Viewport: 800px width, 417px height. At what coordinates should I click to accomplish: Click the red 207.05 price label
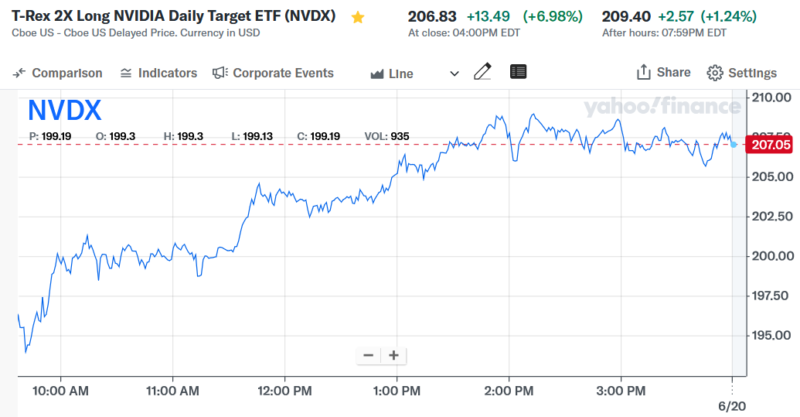click(770, 145)
